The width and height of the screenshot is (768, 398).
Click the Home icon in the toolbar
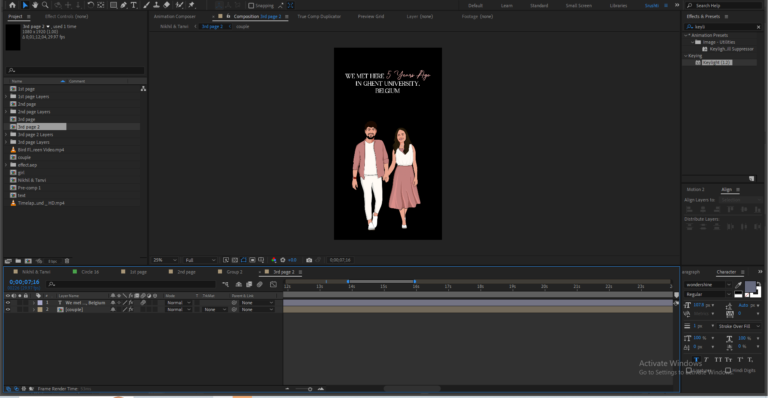click(x=12, y=5)
